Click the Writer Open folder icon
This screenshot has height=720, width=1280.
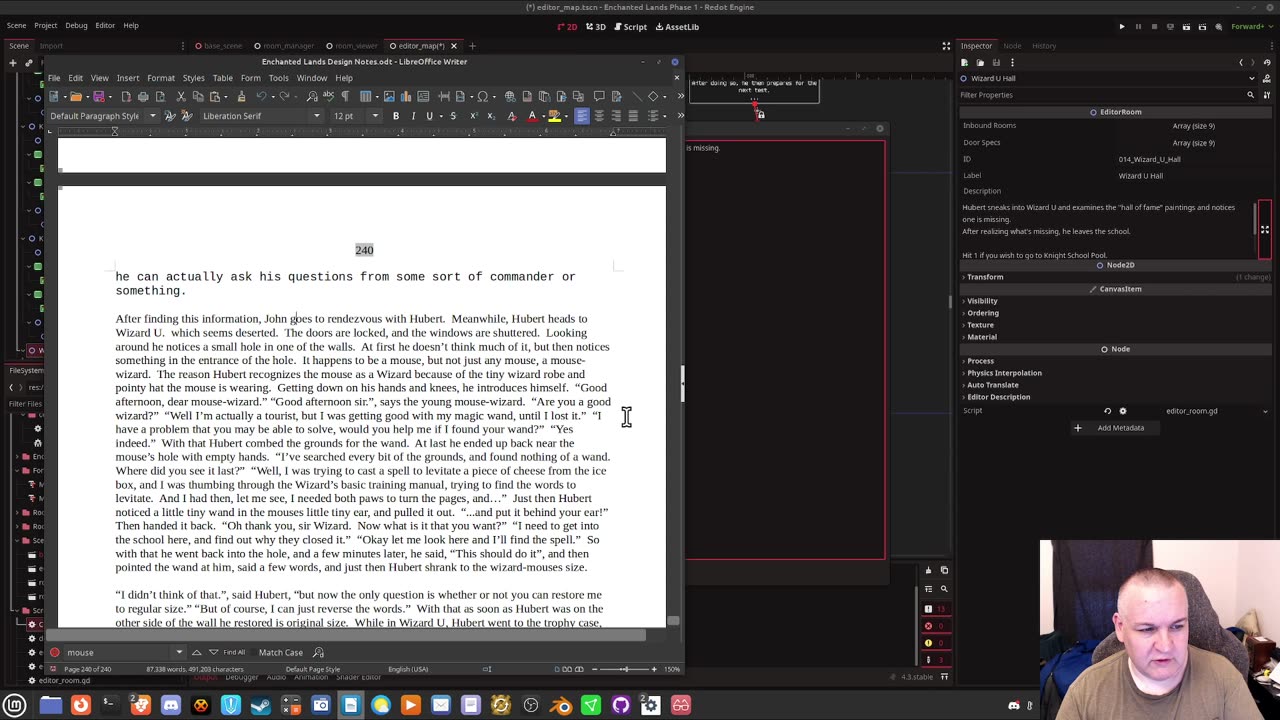(75, 96)
